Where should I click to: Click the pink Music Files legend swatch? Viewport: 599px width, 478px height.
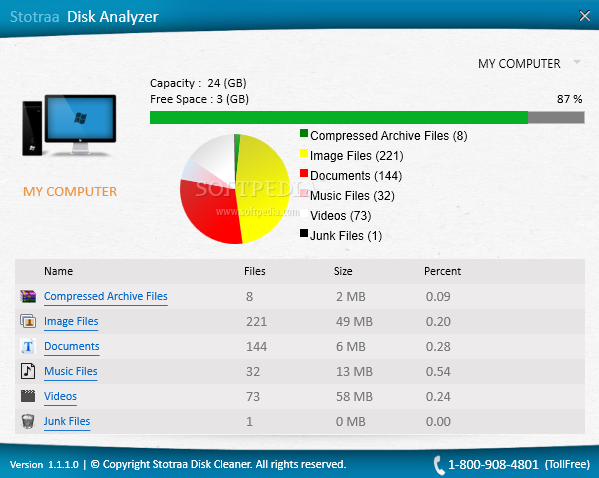tap(304, 193)
